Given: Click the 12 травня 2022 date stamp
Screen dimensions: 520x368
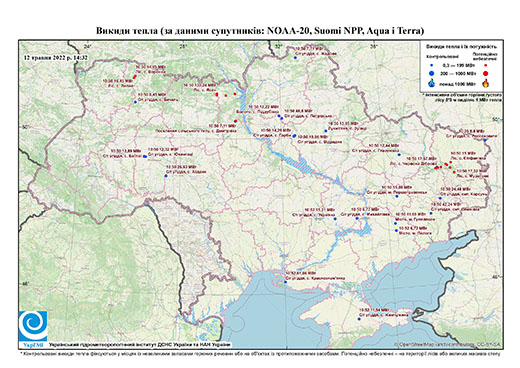Looking at the screenshot, I should (56, 57).
